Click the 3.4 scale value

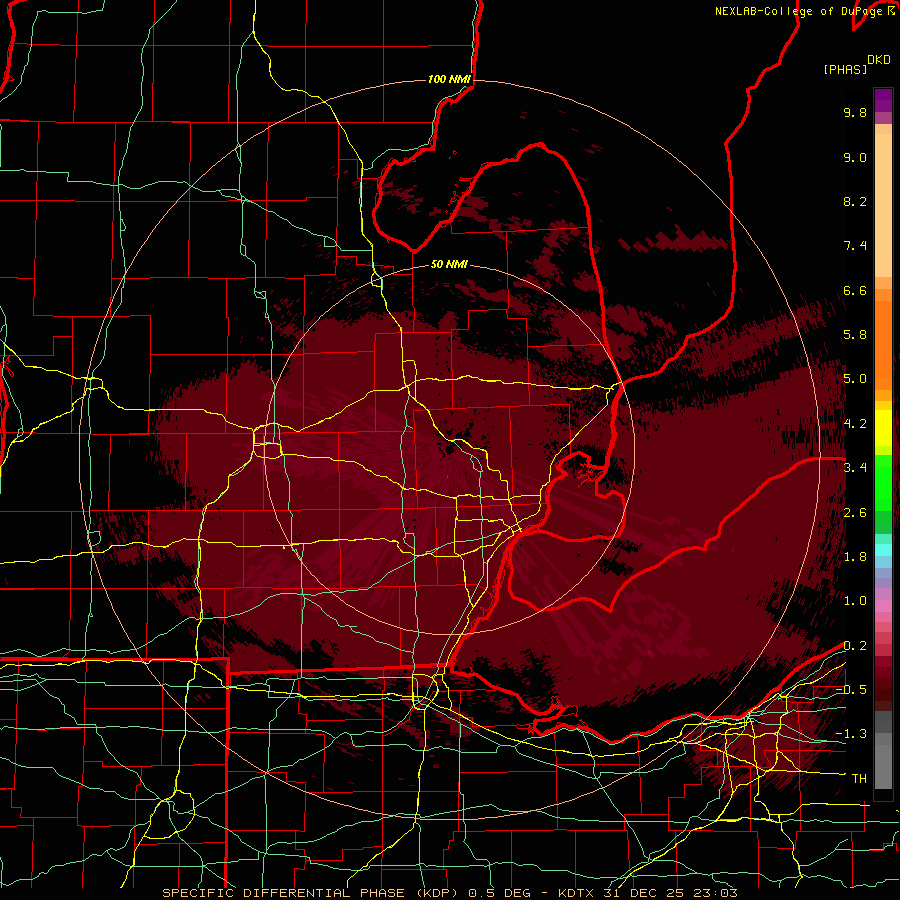[x=855, y=468]
